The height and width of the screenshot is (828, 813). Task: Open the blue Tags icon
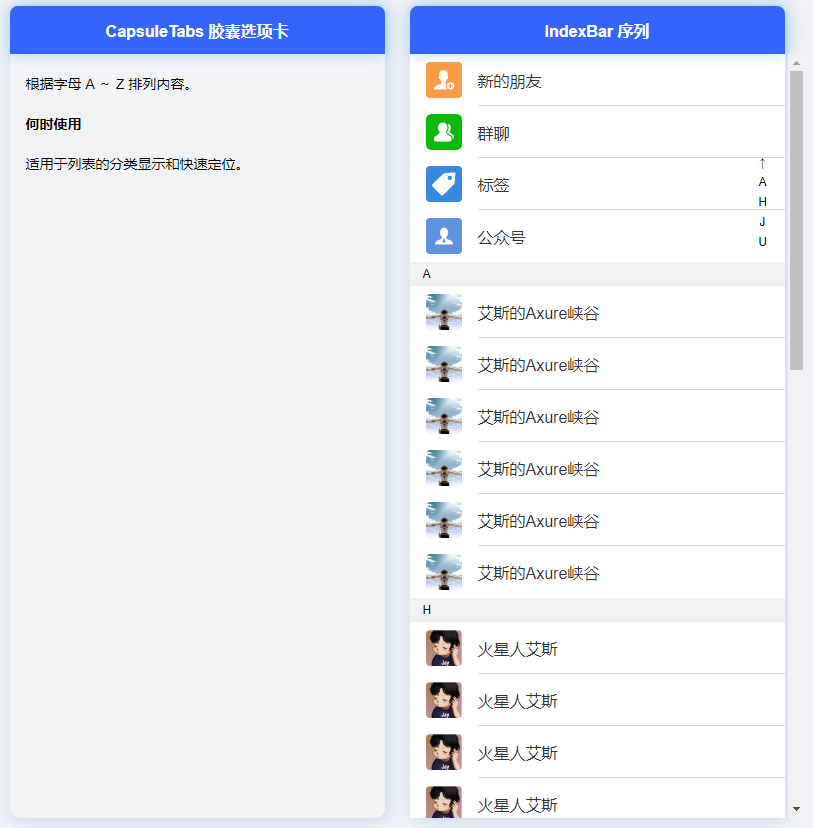443,184
